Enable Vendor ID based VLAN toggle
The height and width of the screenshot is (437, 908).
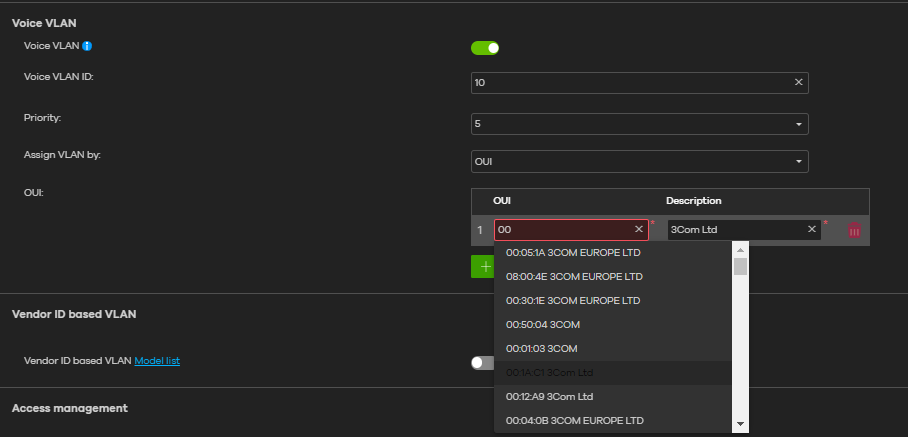click(x=482, y=362)
